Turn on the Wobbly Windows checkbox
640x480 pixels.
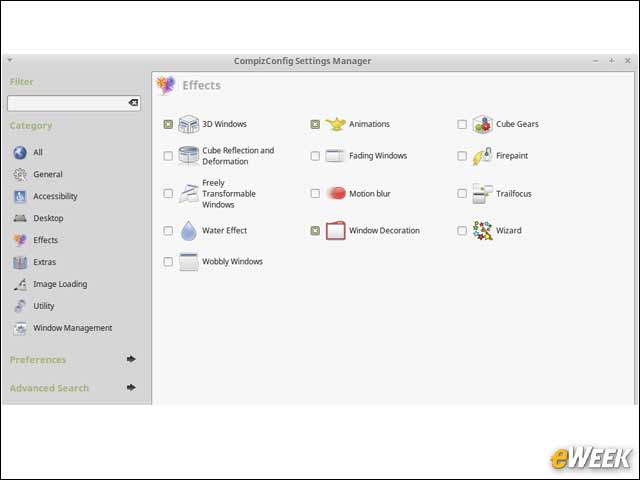(168, 262)
